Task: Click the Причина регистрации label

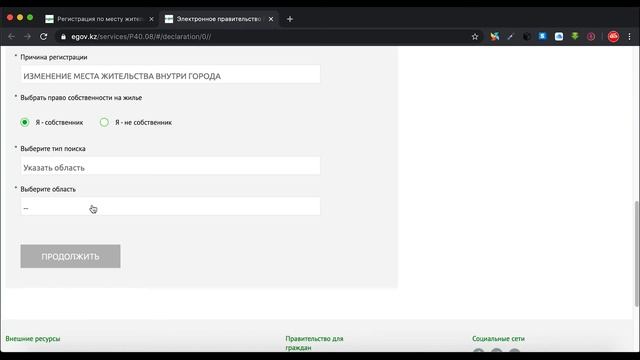Action: [54, 57]
